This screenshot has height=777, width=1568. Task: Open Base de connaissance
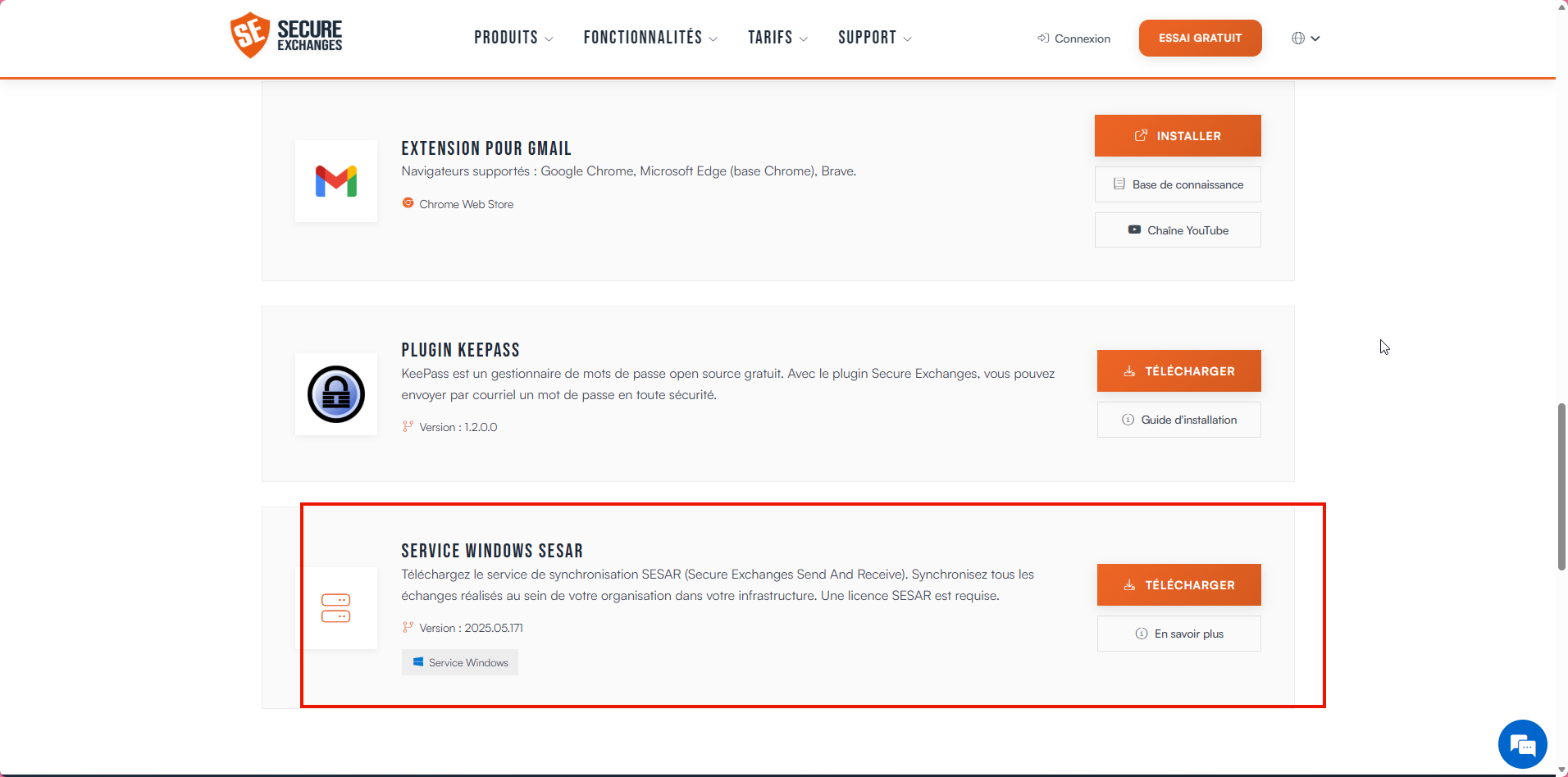(1178, 184)
